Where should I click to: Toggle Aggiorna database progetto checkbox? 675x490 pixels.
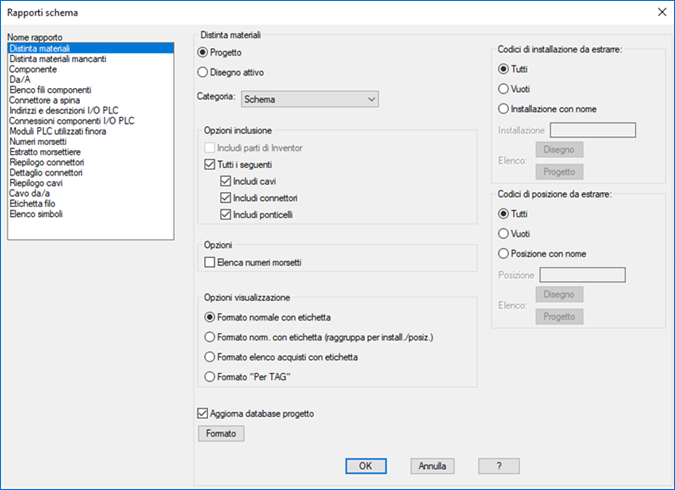point(205,413)
